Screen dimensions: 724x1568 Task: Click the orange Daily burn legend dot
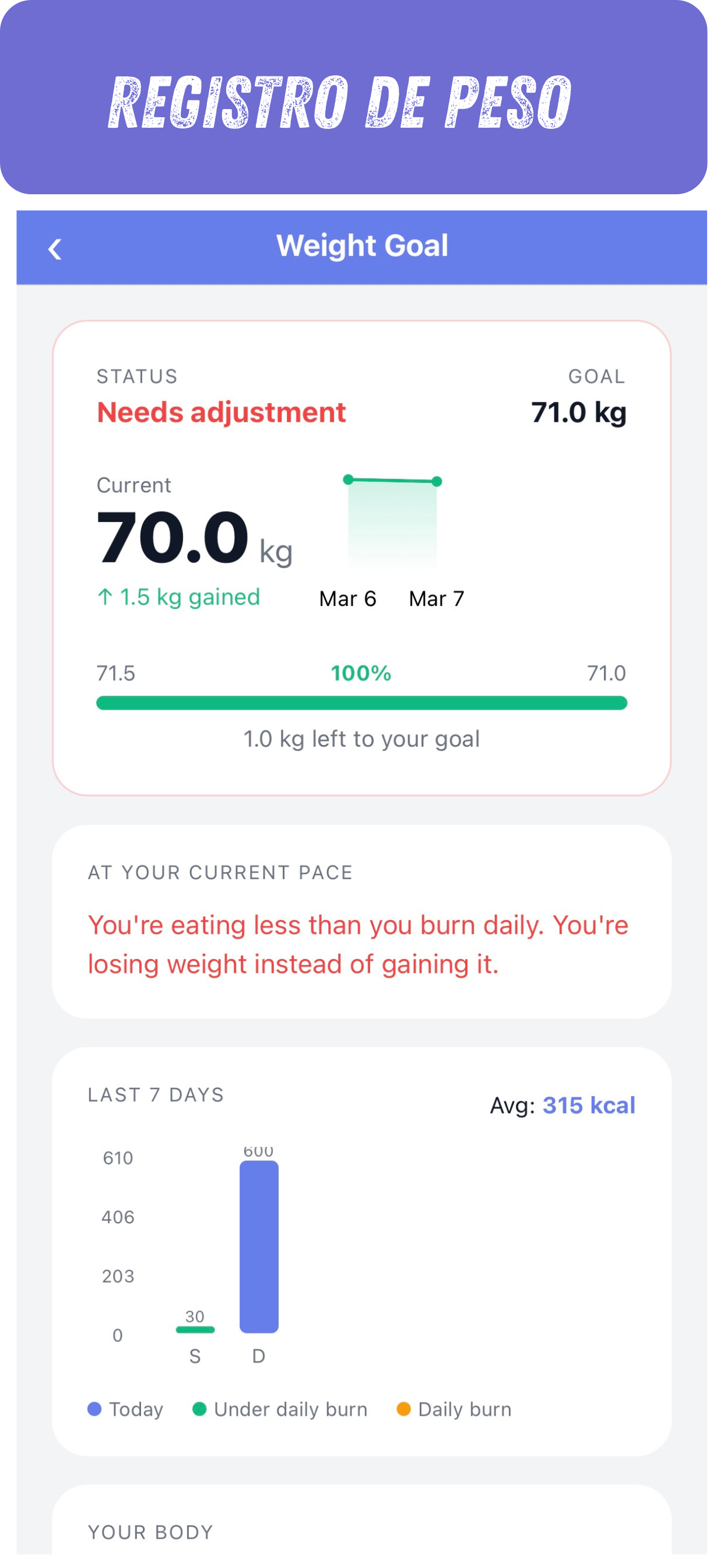pos(403,1409)
